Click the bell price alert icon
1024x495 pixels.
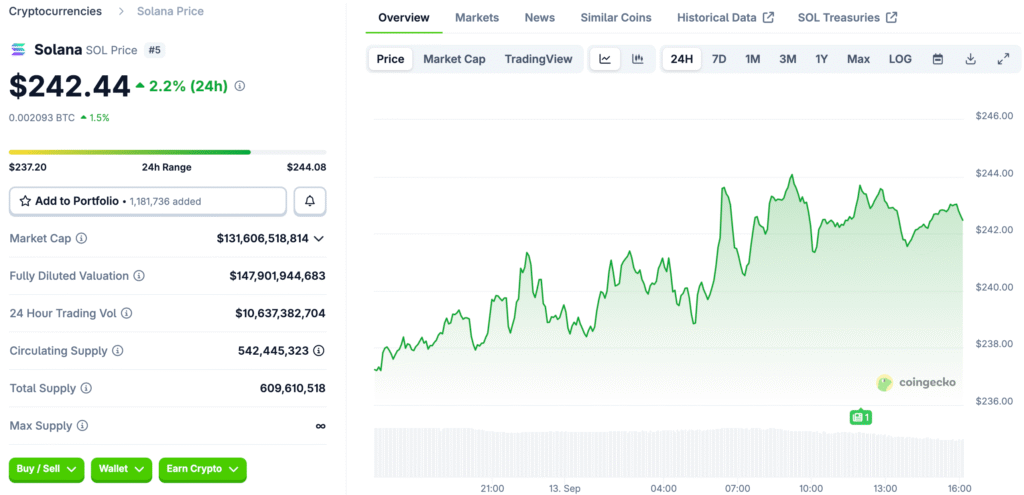coord(310,201)
